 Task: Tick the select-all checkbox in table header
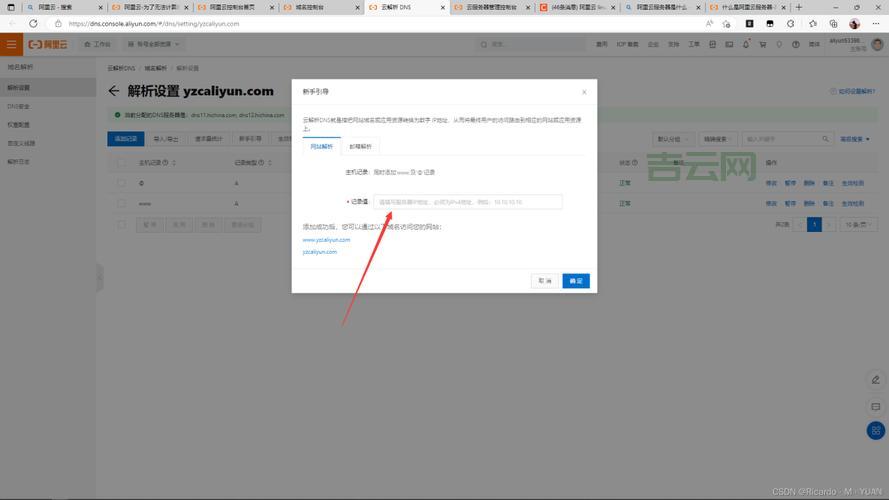click(122, 162)
